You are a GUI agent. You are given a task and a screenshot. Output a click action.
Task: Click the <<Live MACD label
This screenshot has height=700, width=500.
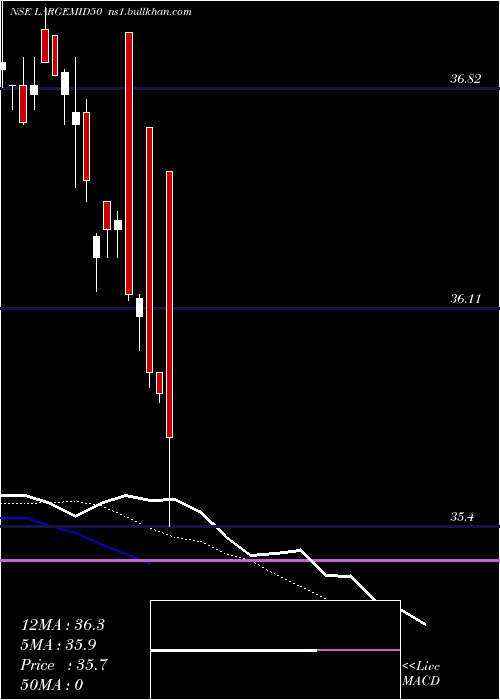421,673
